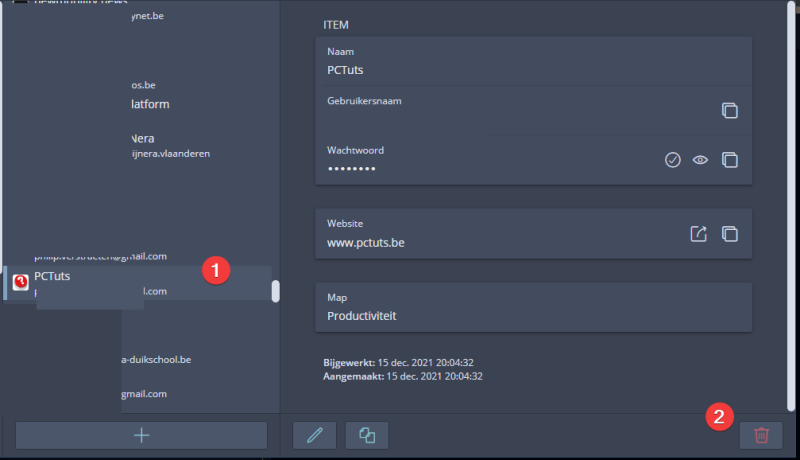
Task: Click the PCTuts red item icon
Action: [x=21, y=282]
